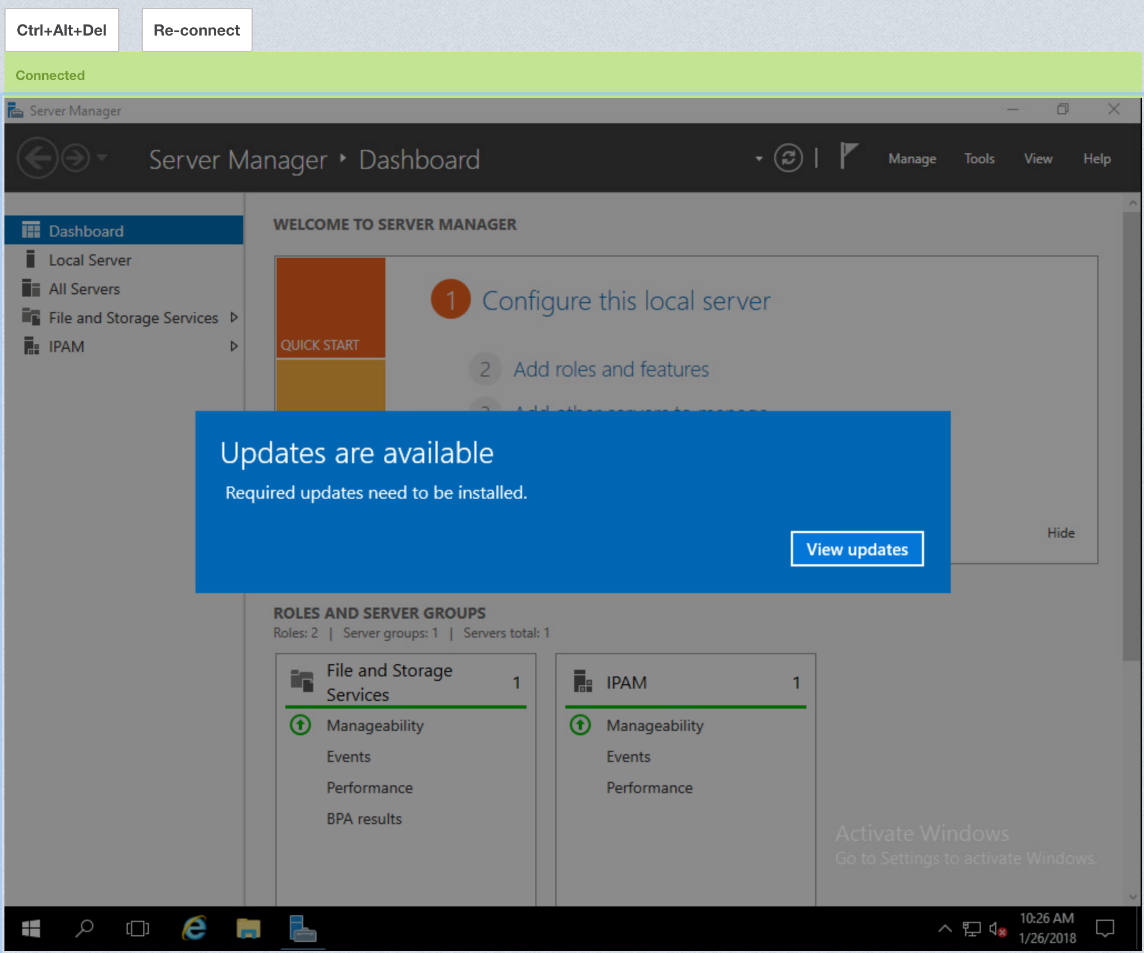Open dropdown arrow beside the refresh icon

[x=759, y=158]
